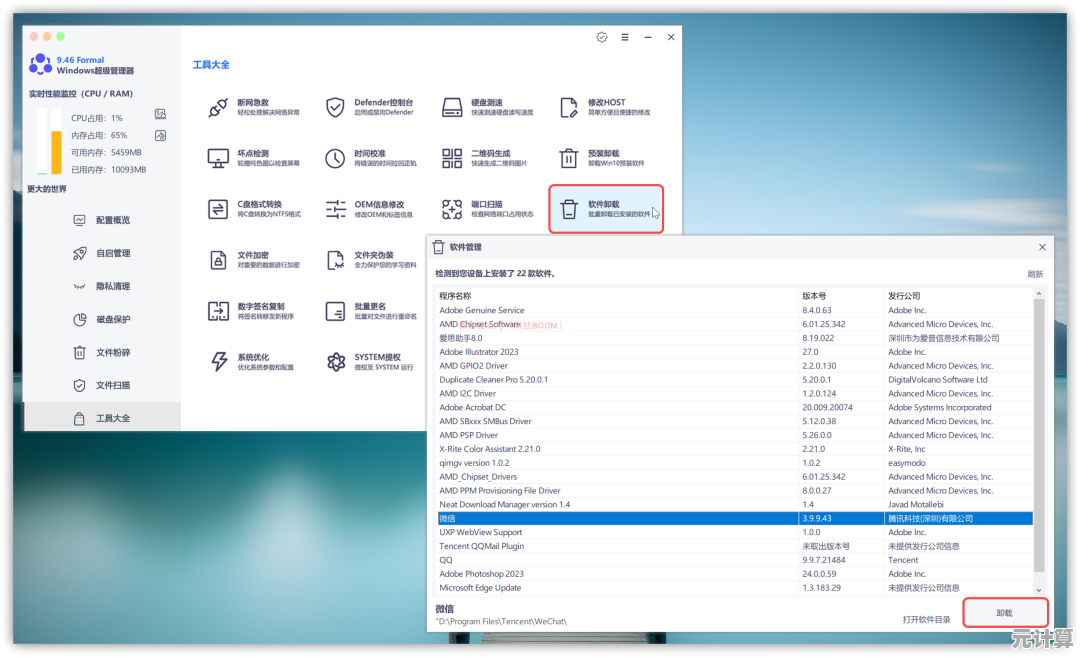Select the 爱思助手8.0 row

tap(734, 338)
